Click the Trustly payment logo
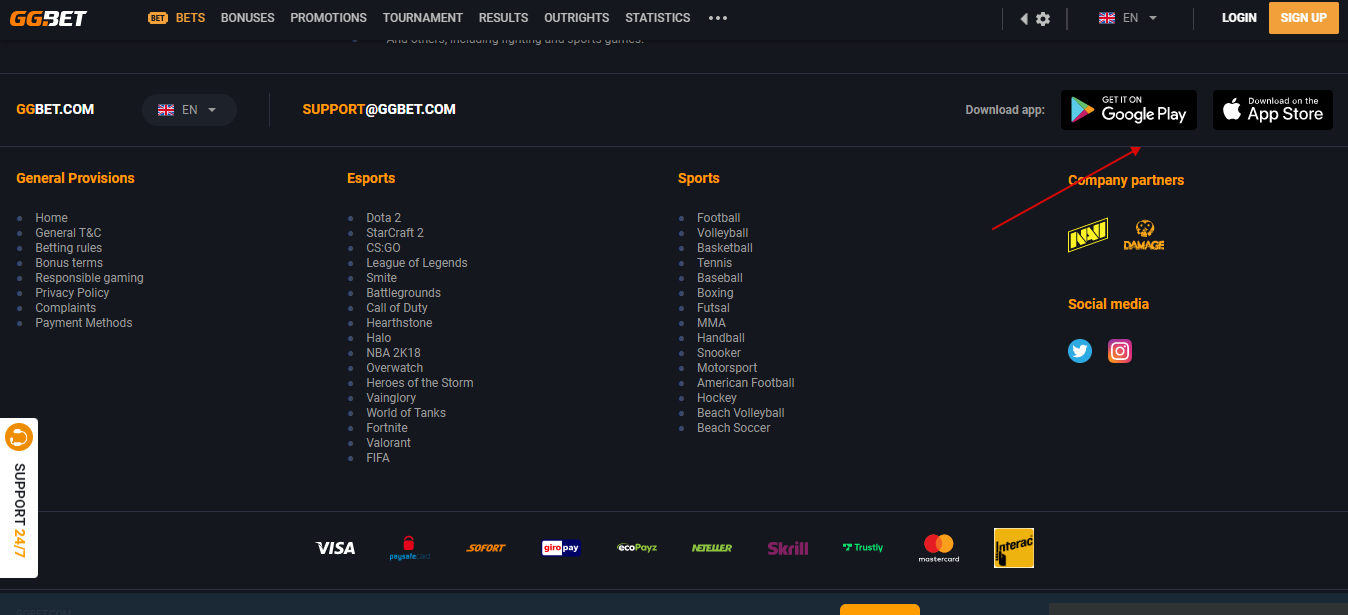Image resolution: width=1348 pixels, height=615 pixels. pos(863,548)
